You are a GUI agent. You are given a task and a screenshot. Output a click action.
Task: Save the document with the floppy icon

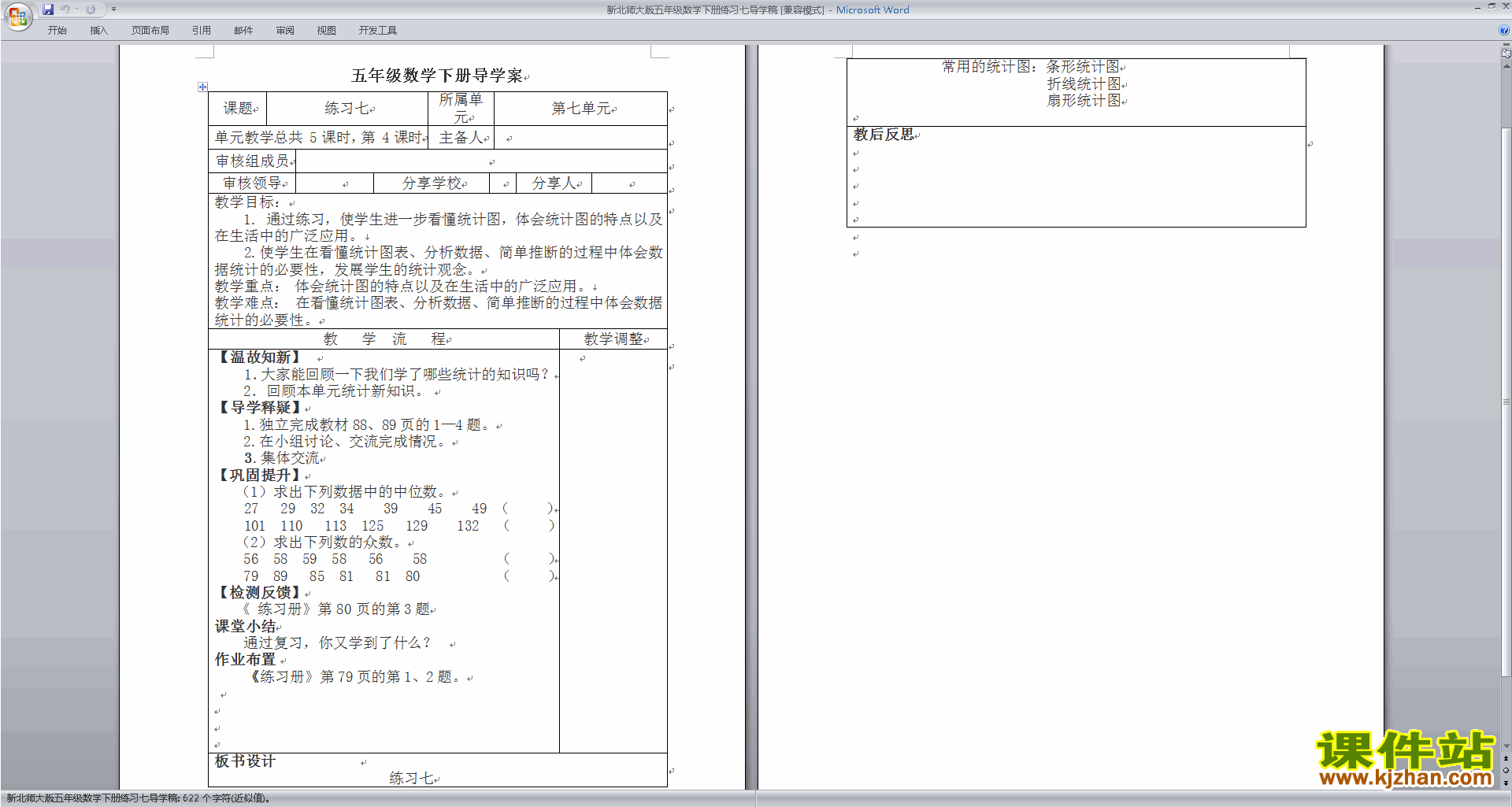48,9
